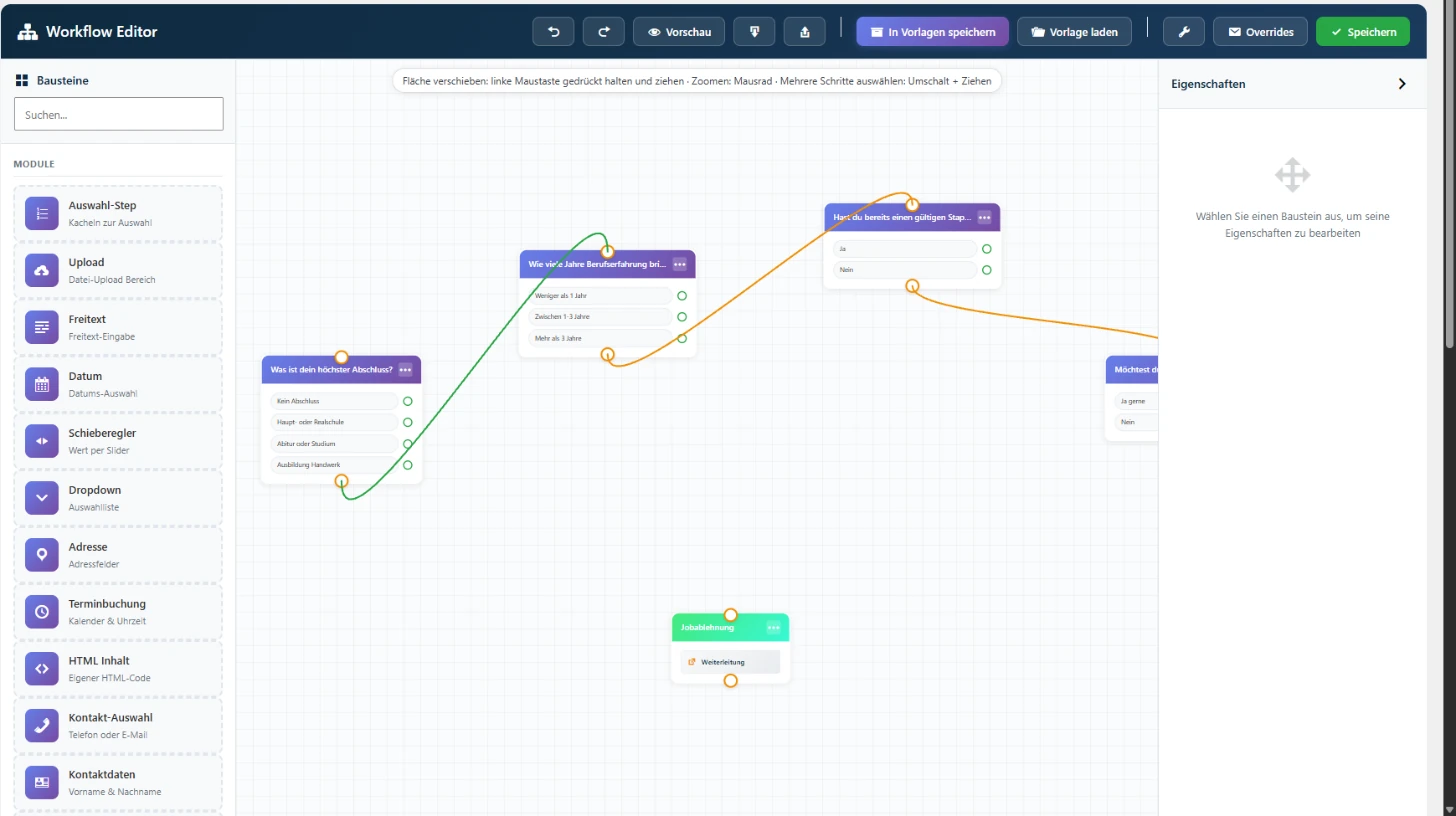This screenshot has height=816, width=1456.
Task: Pick the Adresse location pin icon
Action: (42, 554)
